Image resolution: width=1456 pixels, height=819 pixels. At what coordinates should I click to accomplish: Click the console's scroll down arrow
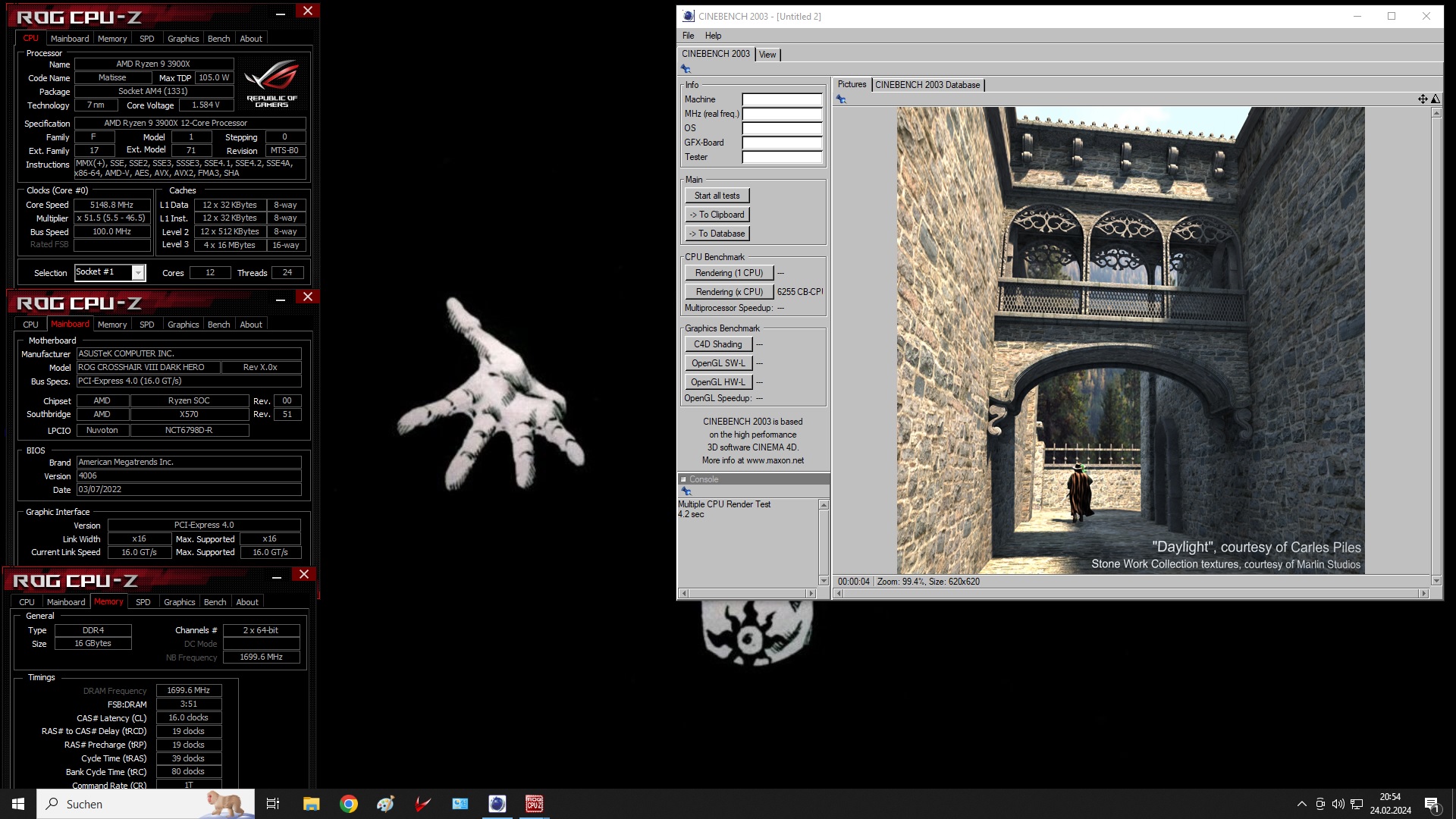click(x=824, y=581)
